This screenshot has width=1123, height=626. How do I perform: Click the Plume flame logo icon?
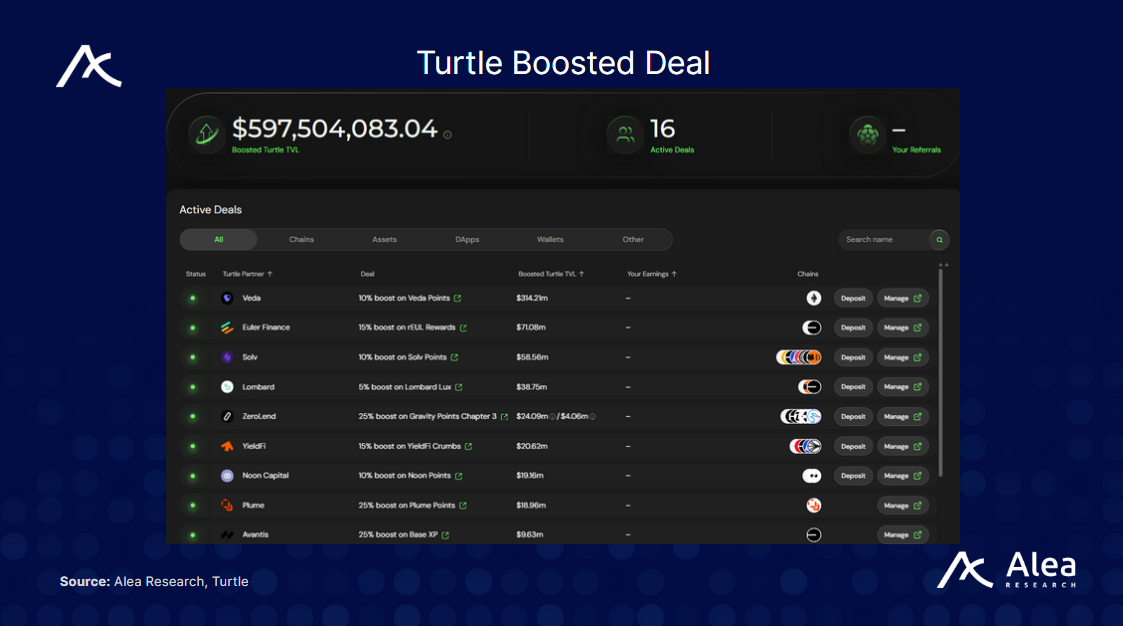click(227, 505)
